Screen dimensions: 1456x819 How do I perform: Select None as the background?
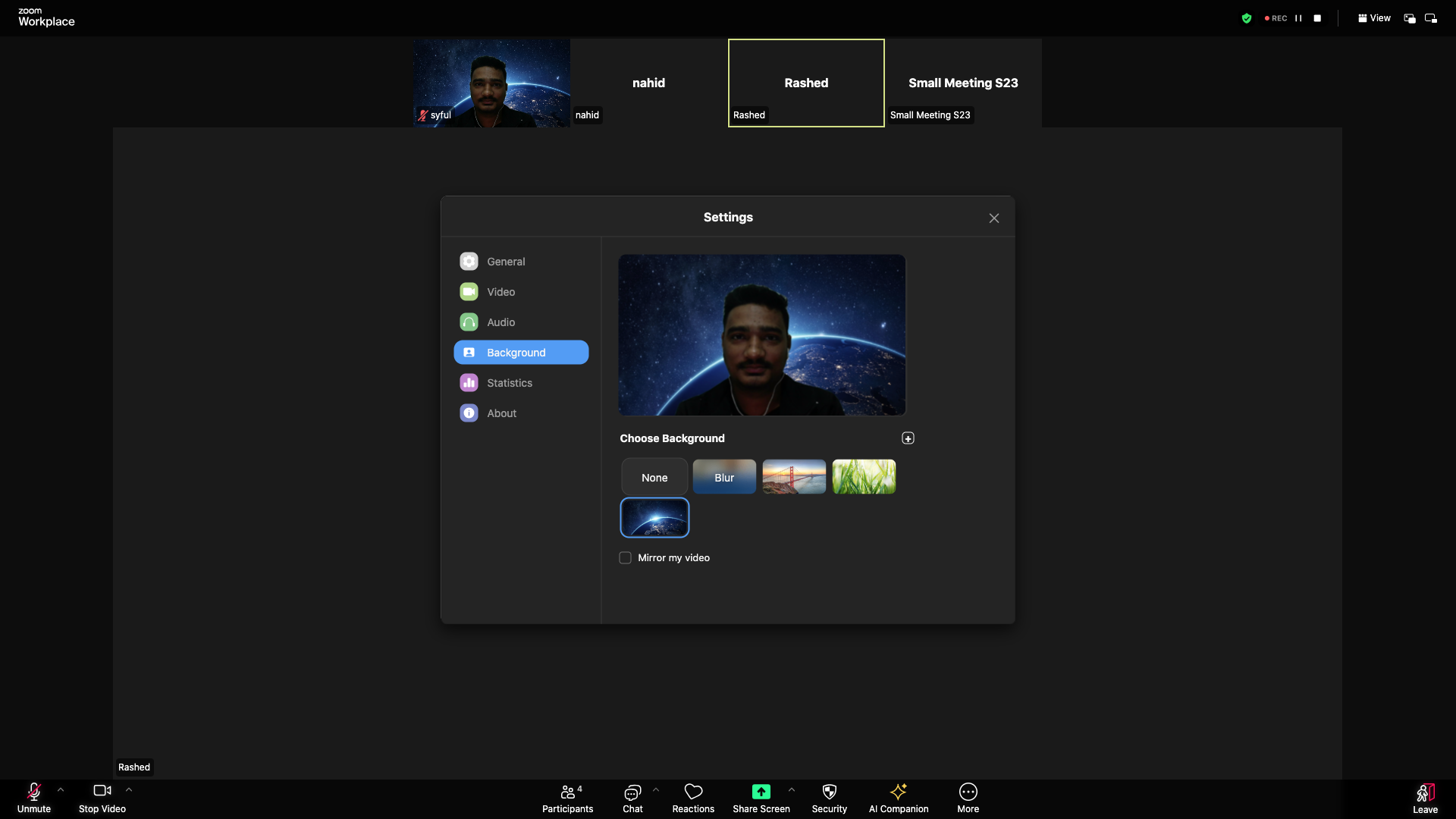[654, 477]
